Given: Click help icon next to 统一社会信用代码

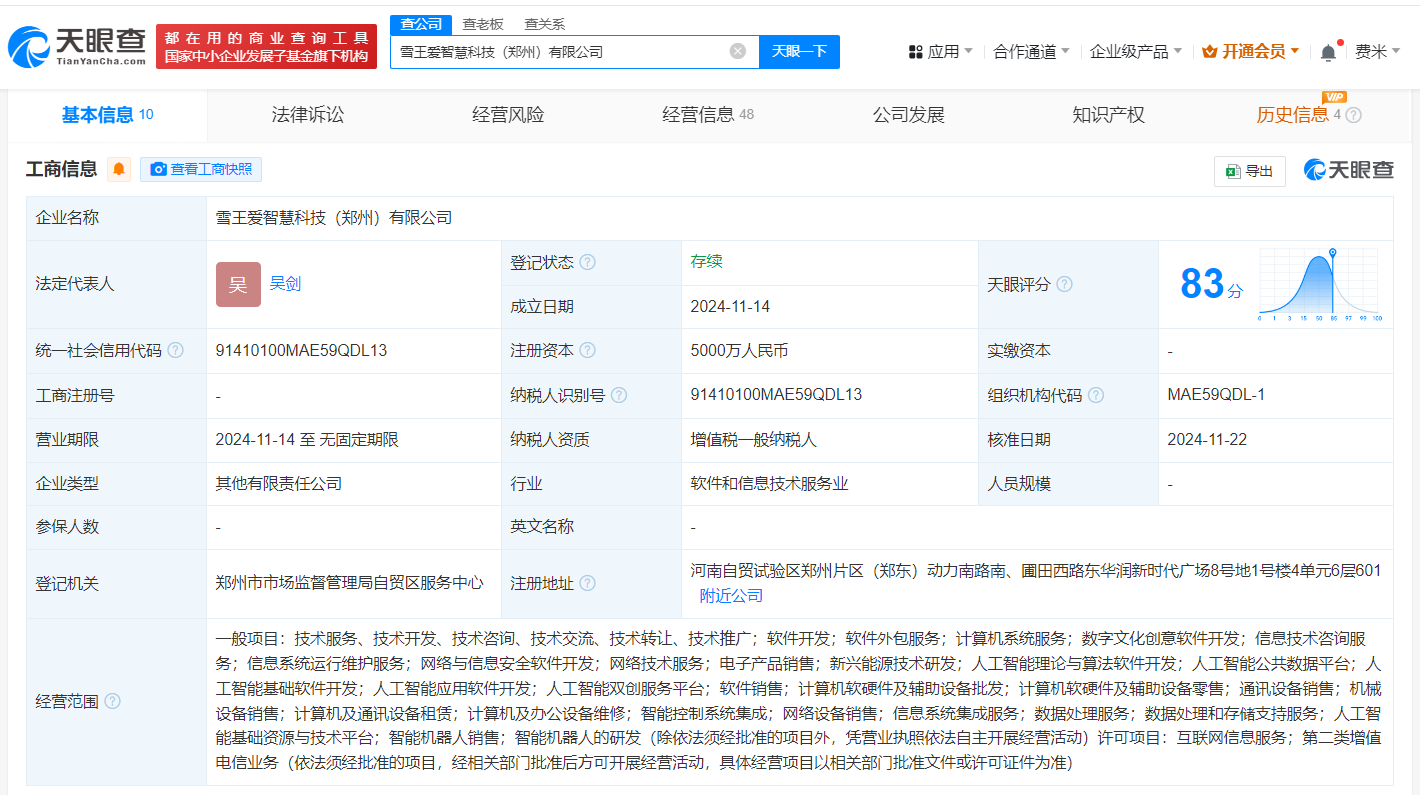Looking at the screenshot, I should (x=175, y=350).
